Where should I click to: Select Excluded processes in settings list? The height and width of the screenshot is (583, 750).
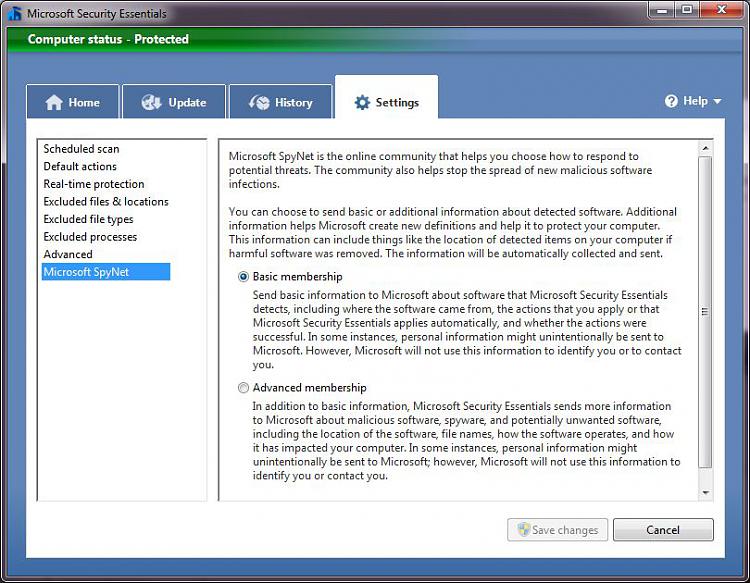click(x=90, y=237)
